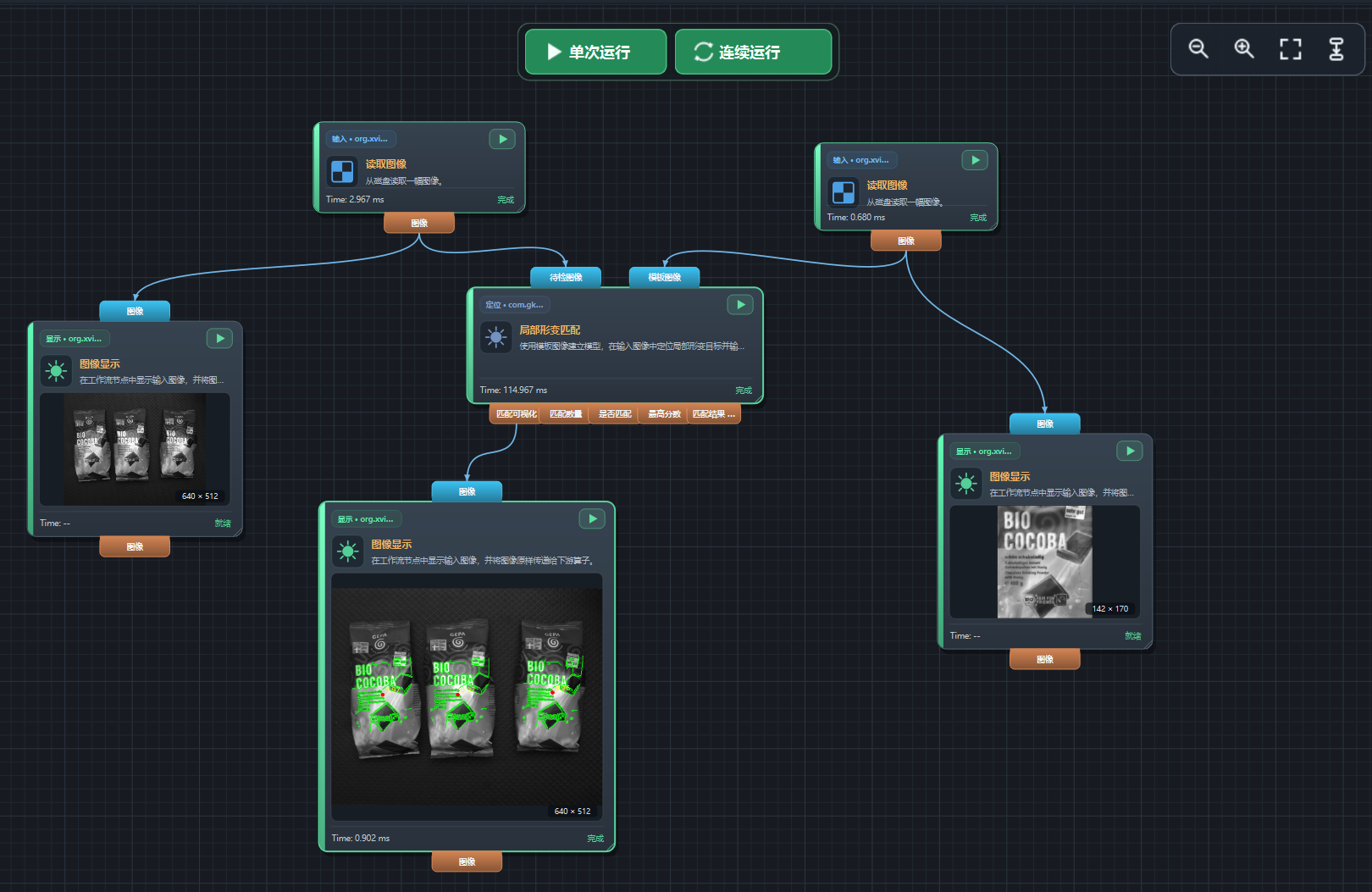Click the 匹配可视化 output port
1372x892 pixels.
516,414
